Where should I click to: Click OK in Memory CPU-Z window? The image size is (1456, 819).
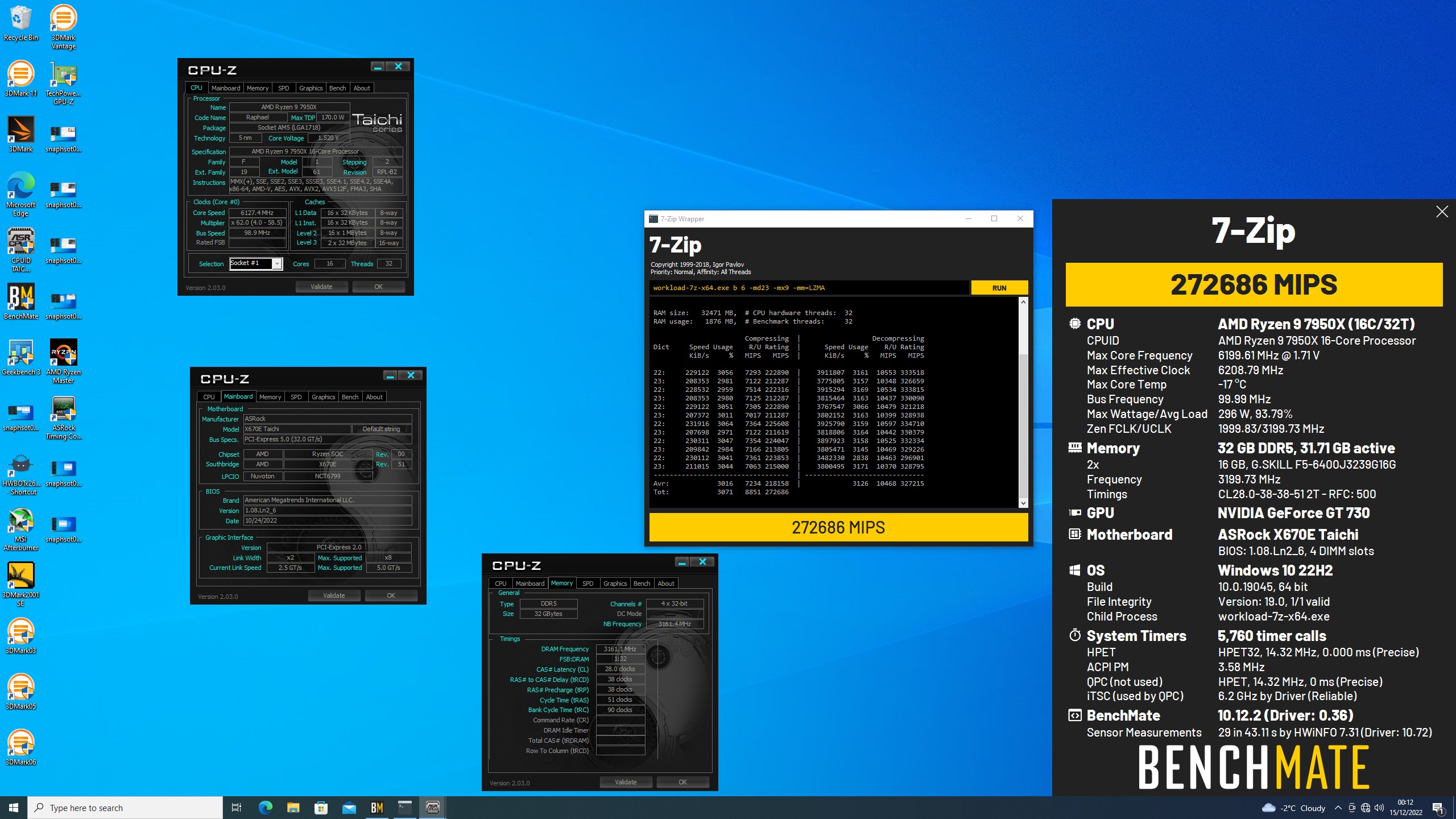point(682,782)
